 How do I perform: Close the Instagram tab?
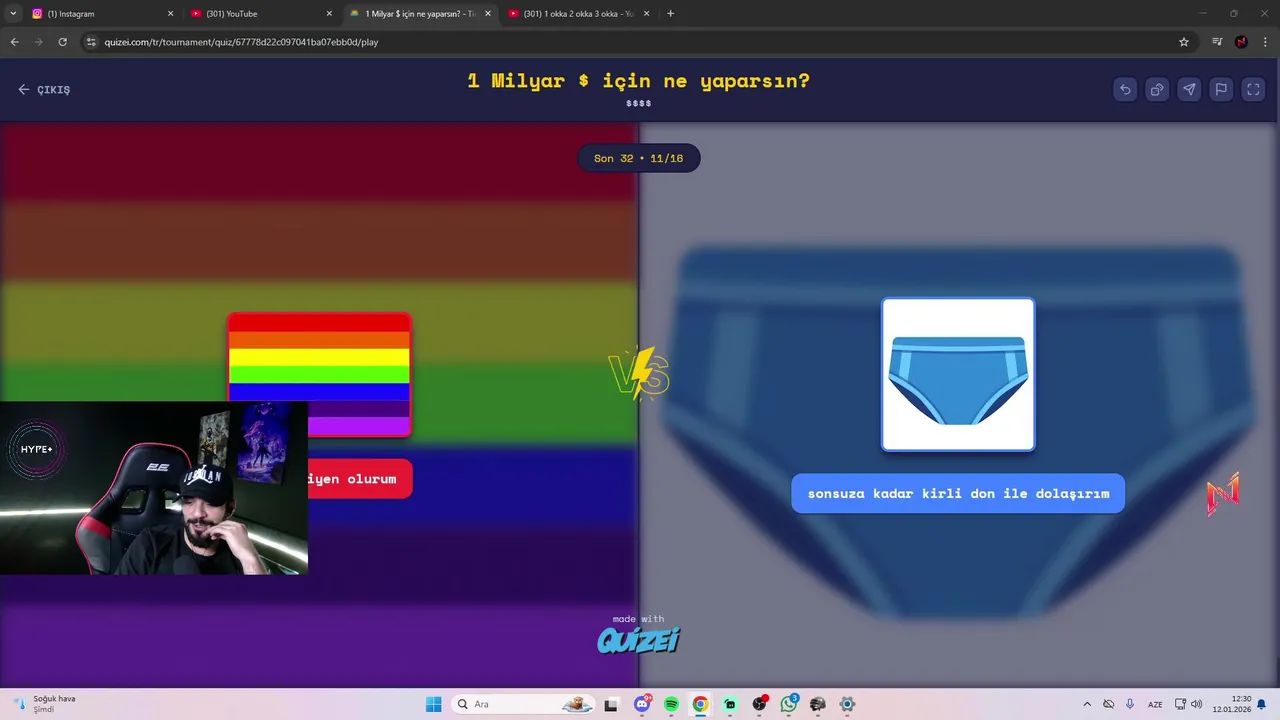click(x=170, y=14)
